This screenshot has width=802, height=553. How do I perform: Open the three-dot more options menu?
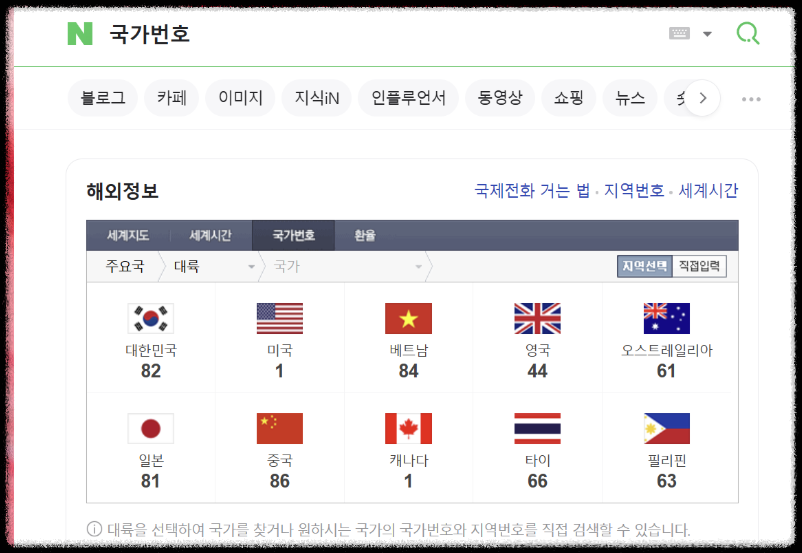pyautogui.click(x=751, y=99)
